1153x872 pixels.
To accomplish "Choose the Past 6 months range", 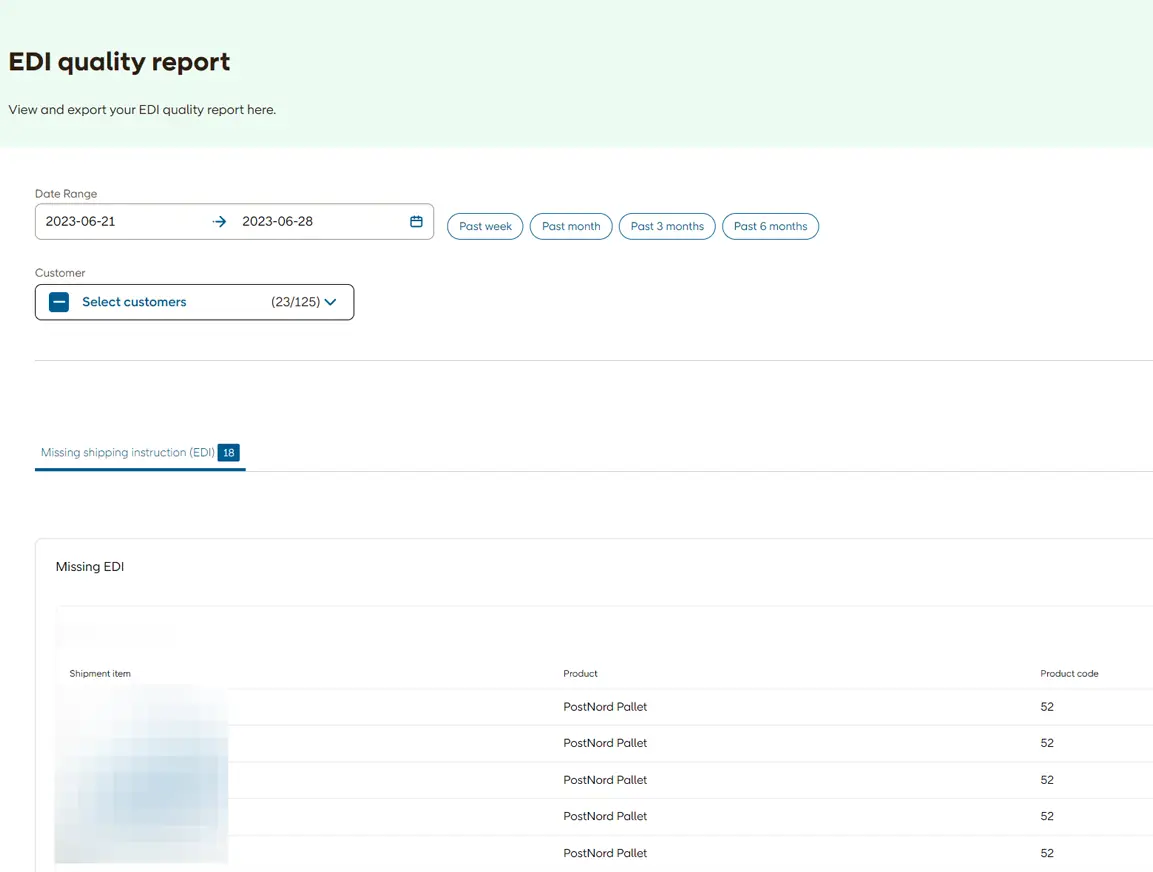I will click(770, 226).
